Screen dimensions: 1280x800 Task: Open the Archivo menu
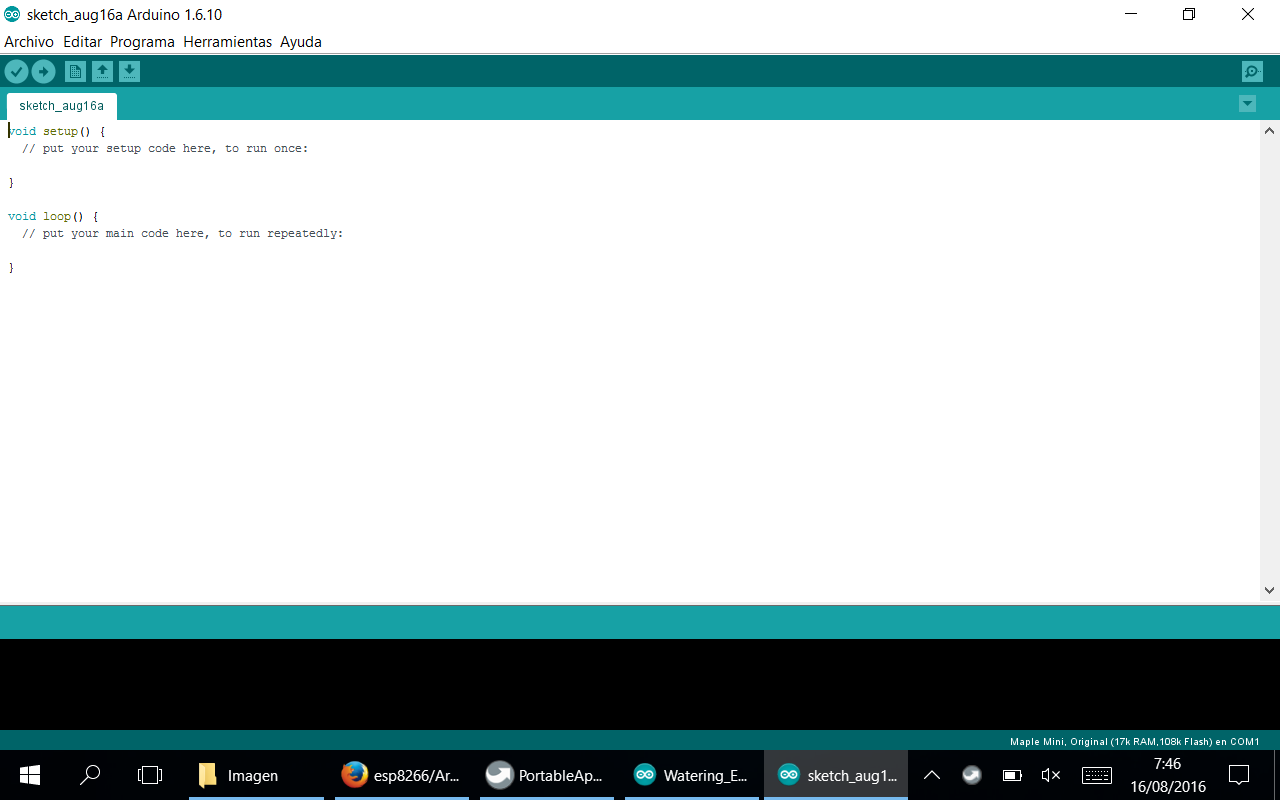[x=29, y=42]
